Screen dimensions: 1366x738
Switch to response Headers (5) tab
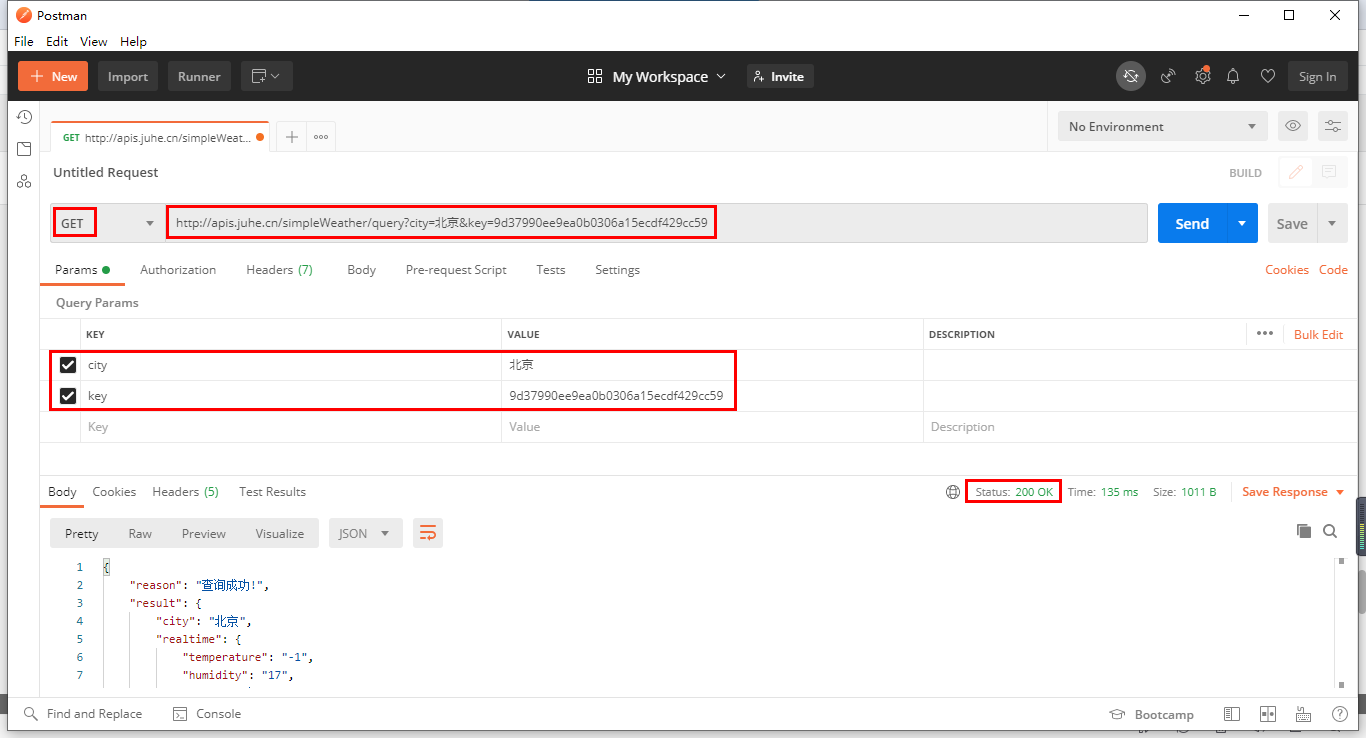185,492
